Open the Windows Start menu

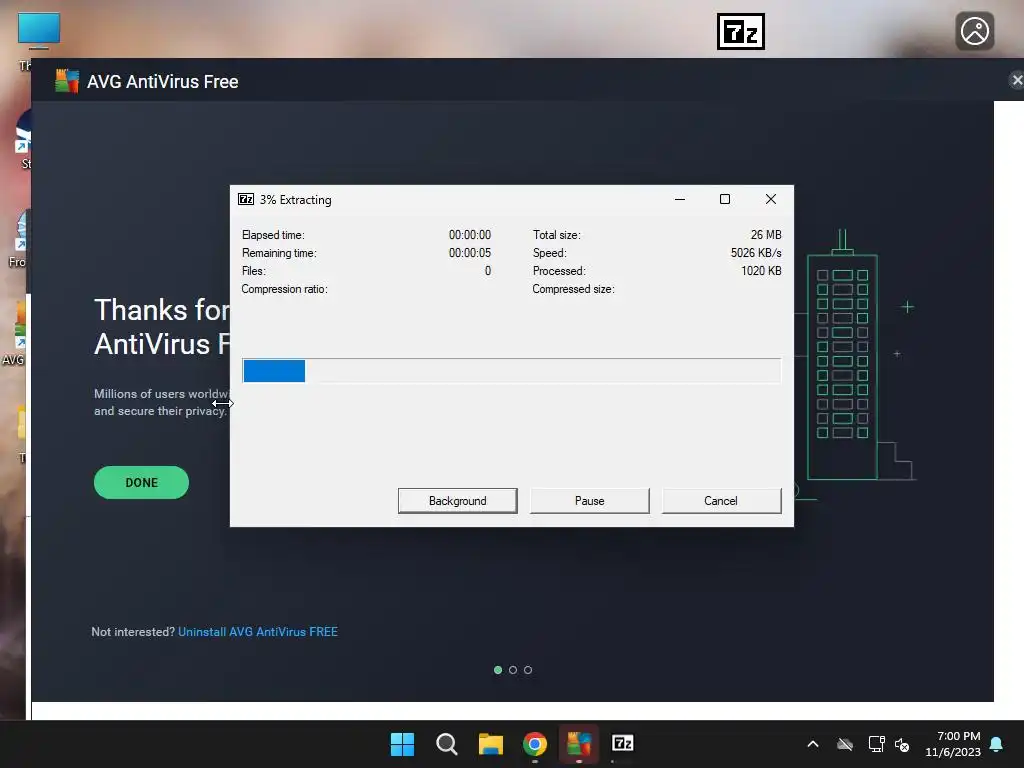point(402,744)
